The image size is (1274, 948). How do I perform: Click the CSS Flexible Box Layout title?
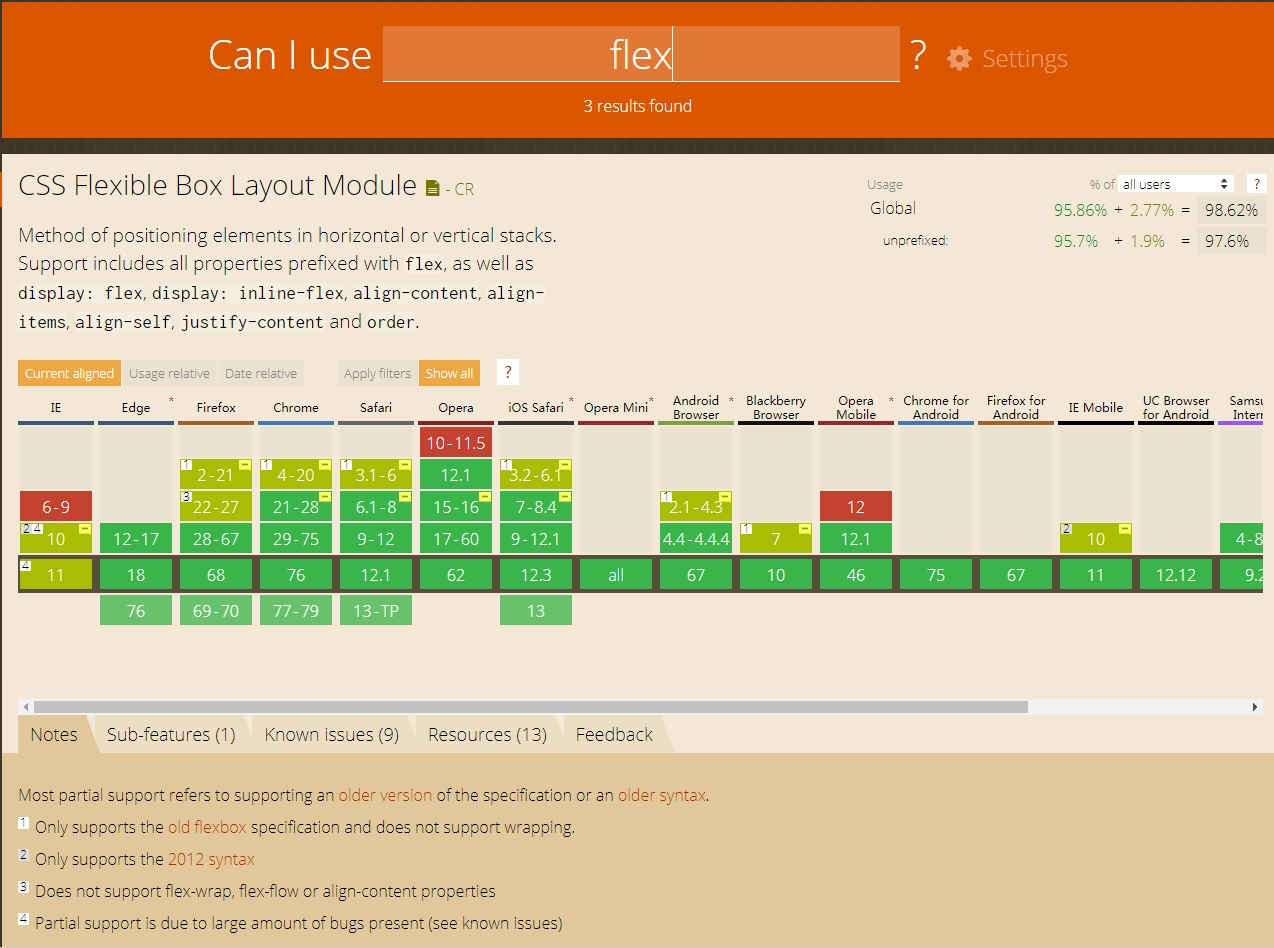(x=217, y=186)
